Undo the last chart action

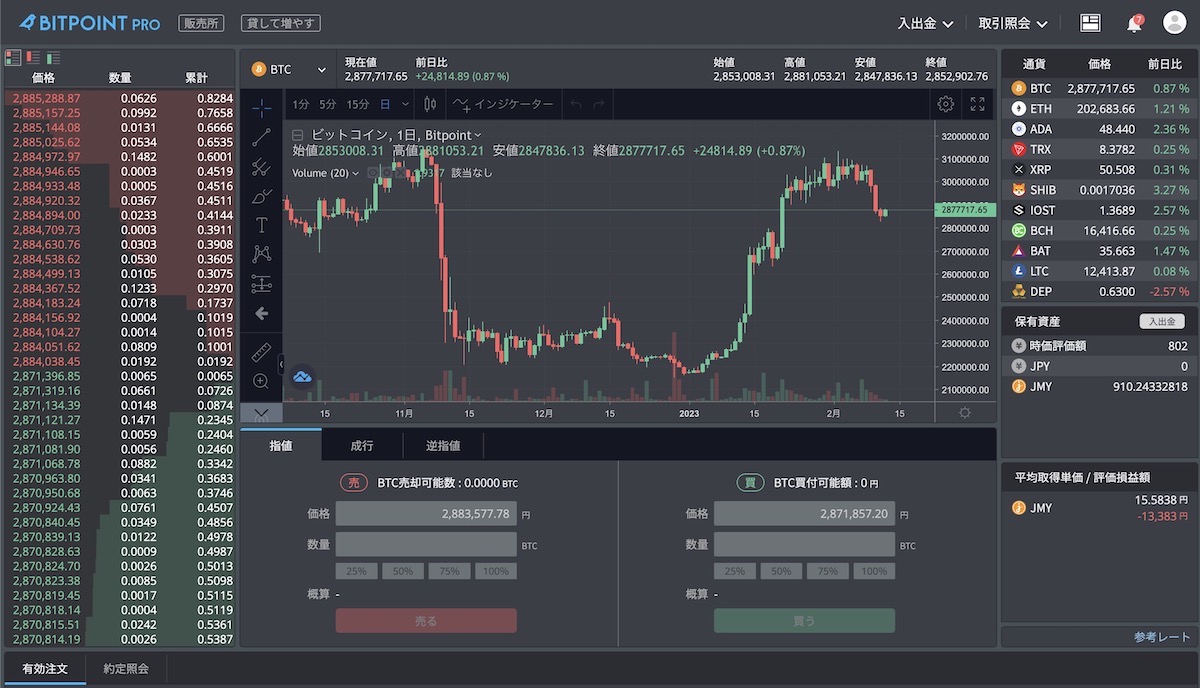point(575,104)
